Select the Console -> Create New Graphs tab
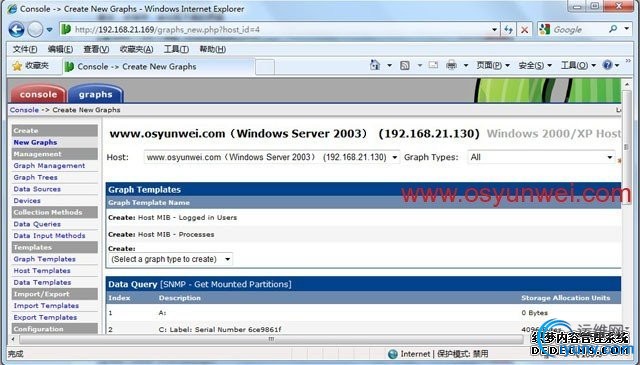Image resolution: width=640 pixels, height=365 pixels. click(159, 67)
